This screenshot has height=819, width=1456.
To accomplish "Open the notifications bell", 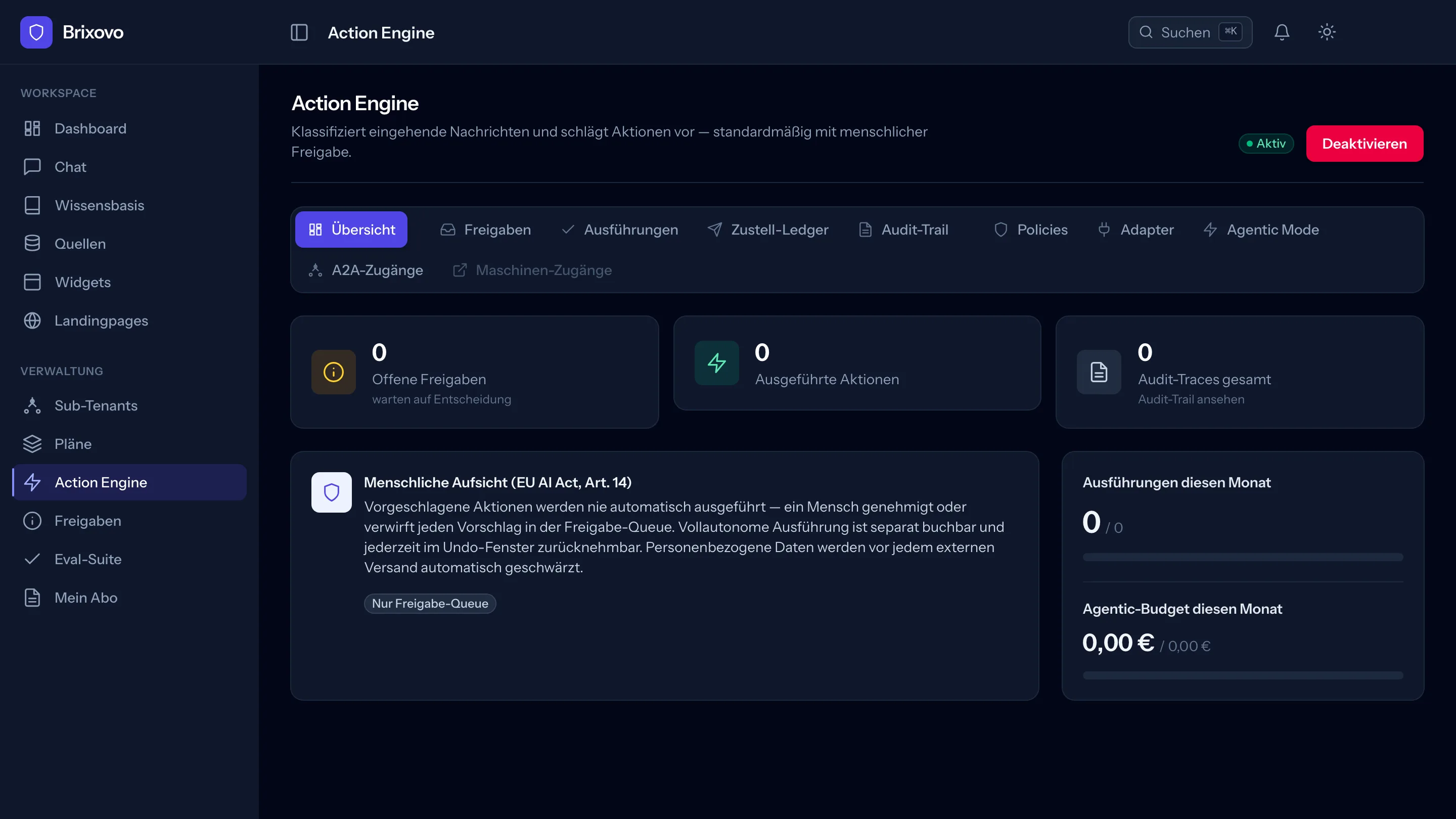I will (x=1282, y=32).
